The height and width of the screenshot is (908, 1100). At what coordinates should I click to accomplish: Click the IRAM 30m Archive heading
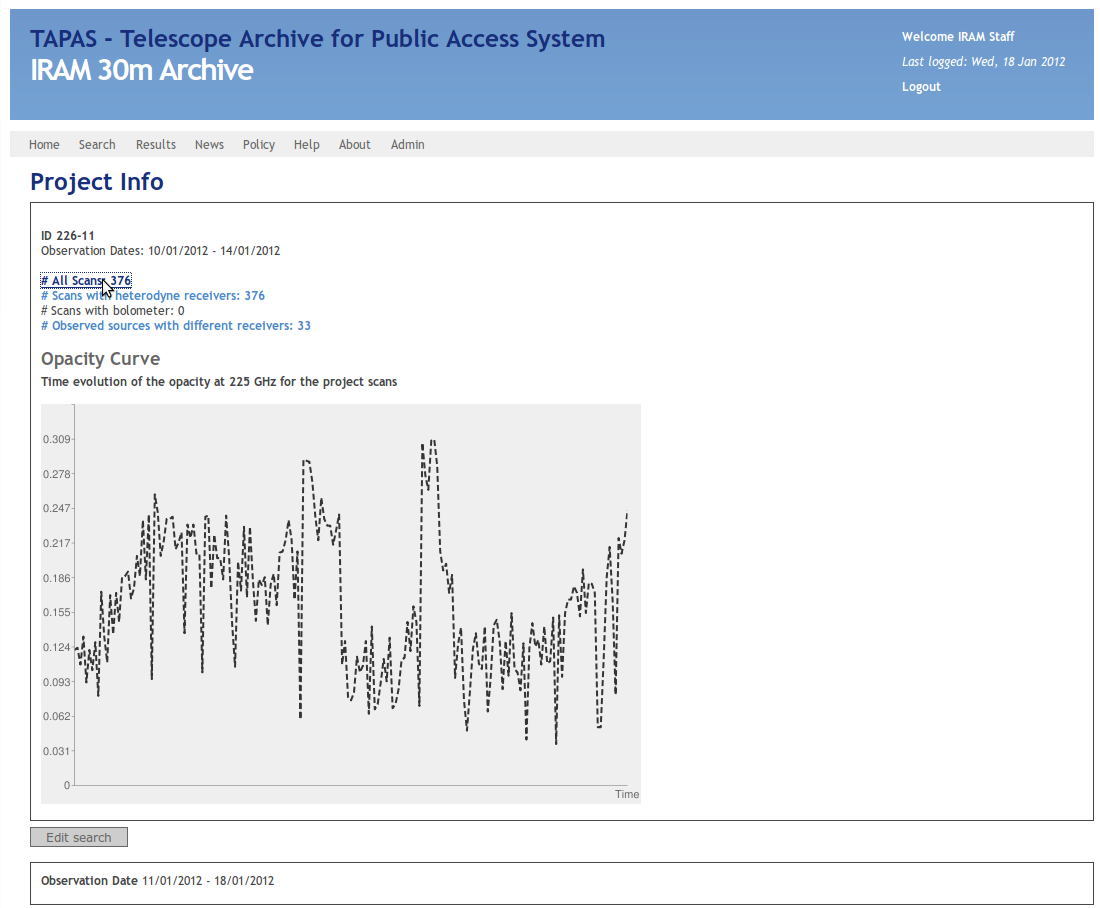(141, 71)
